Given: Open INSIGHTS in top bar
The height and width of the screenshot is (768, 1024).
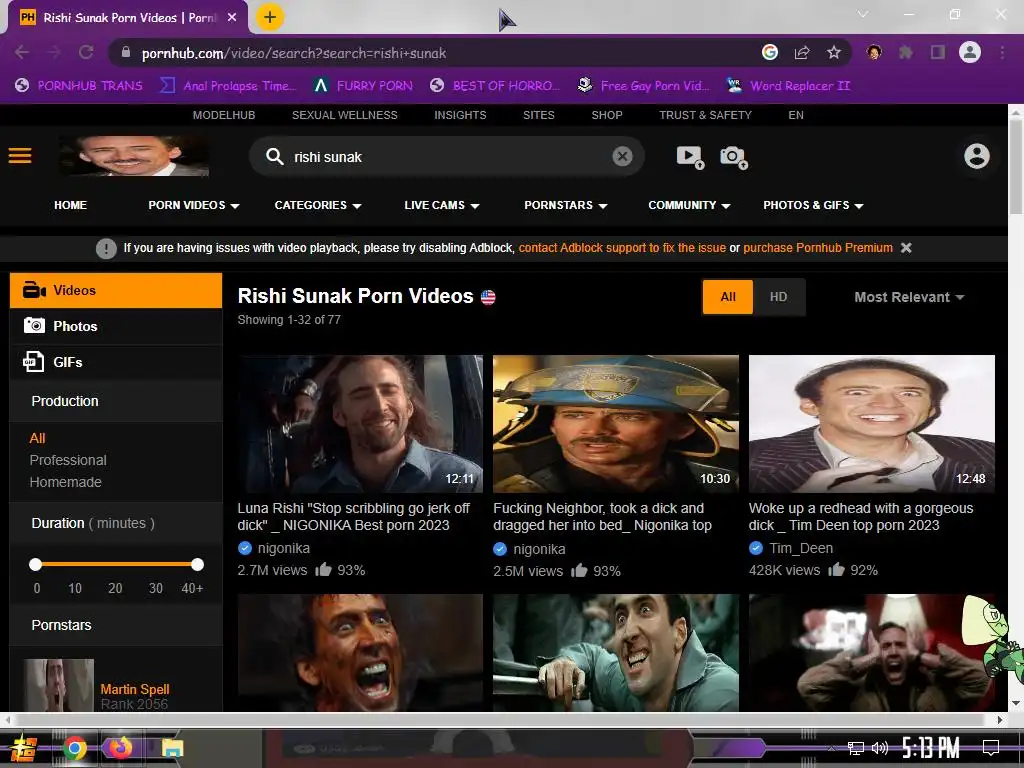Looking at the screenshot, I should (x=460, y=115).
